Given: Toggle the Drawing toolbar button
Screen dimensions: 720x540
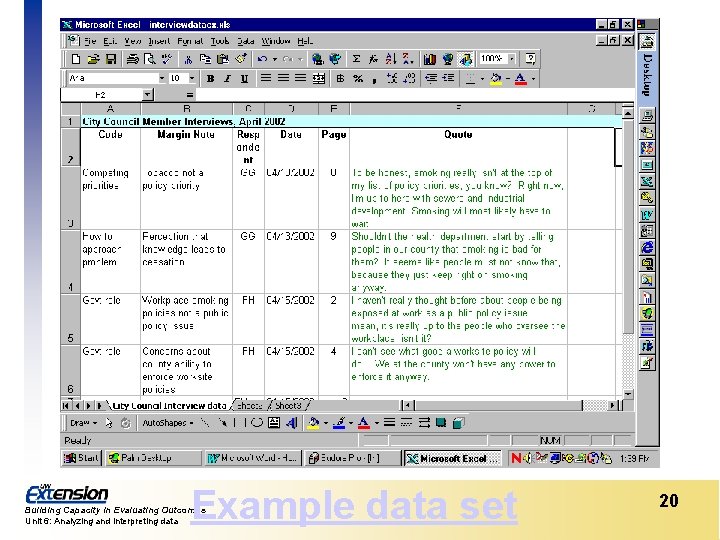Looking at the screenshot, I should pos(465,59).
